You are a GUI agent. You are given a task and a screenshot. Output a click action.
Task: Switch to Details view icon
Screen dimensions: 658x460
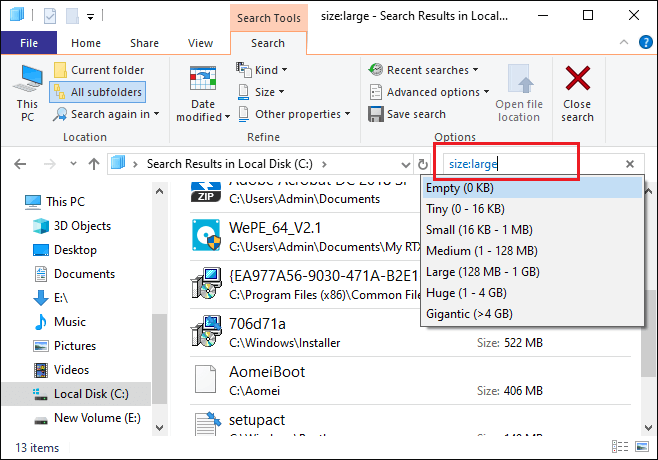pyautogui.click(x=620, y=447)
